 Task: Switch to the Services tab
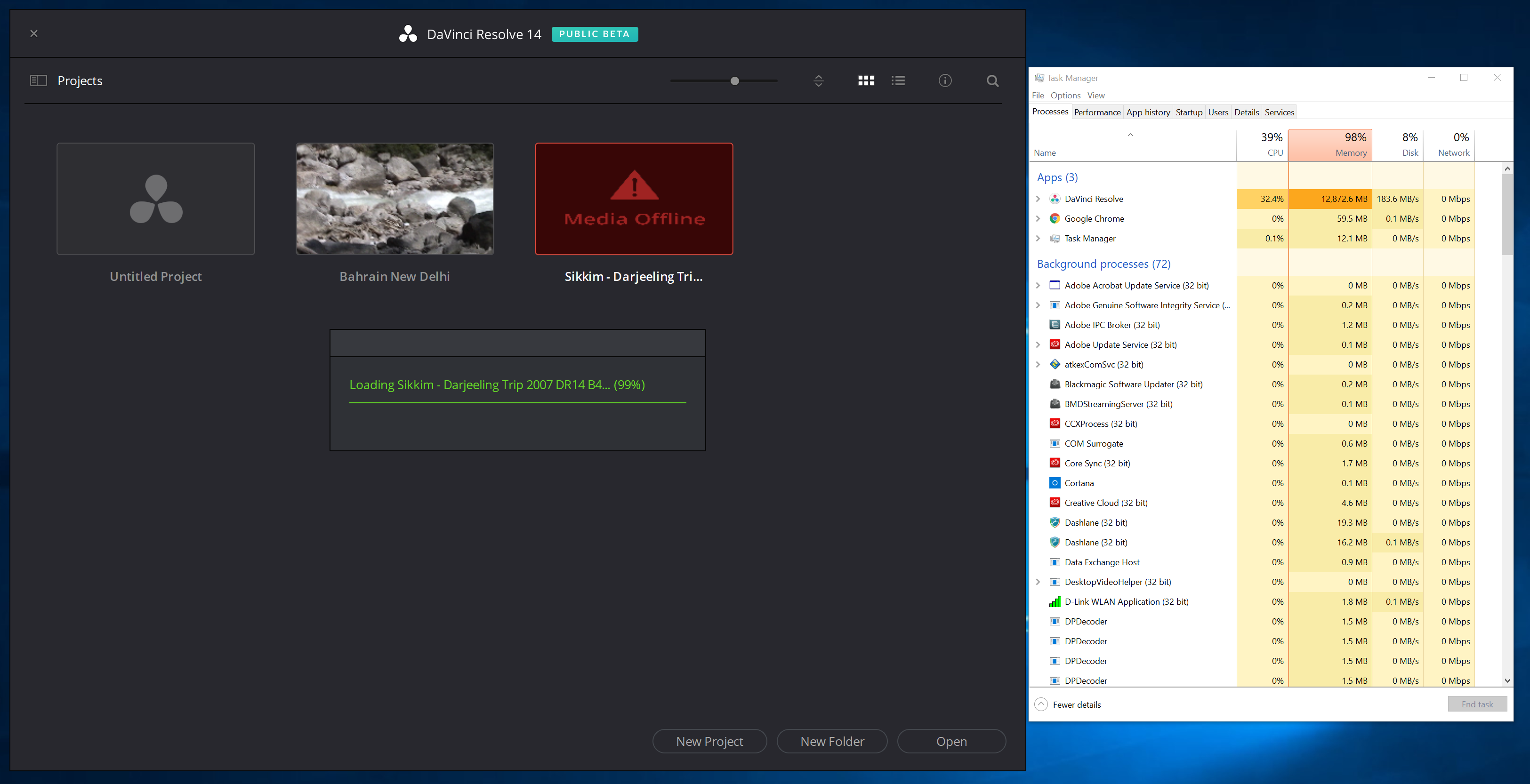(x=1279, y=112)
